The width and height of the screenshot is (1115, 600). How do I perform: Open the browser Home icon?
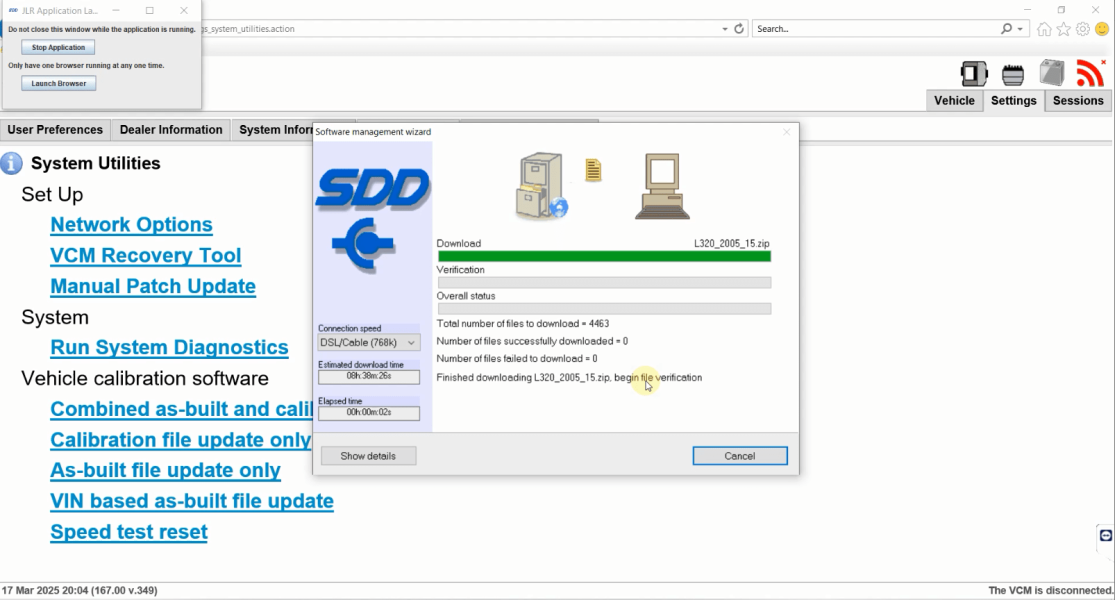tap(1044, 29)
